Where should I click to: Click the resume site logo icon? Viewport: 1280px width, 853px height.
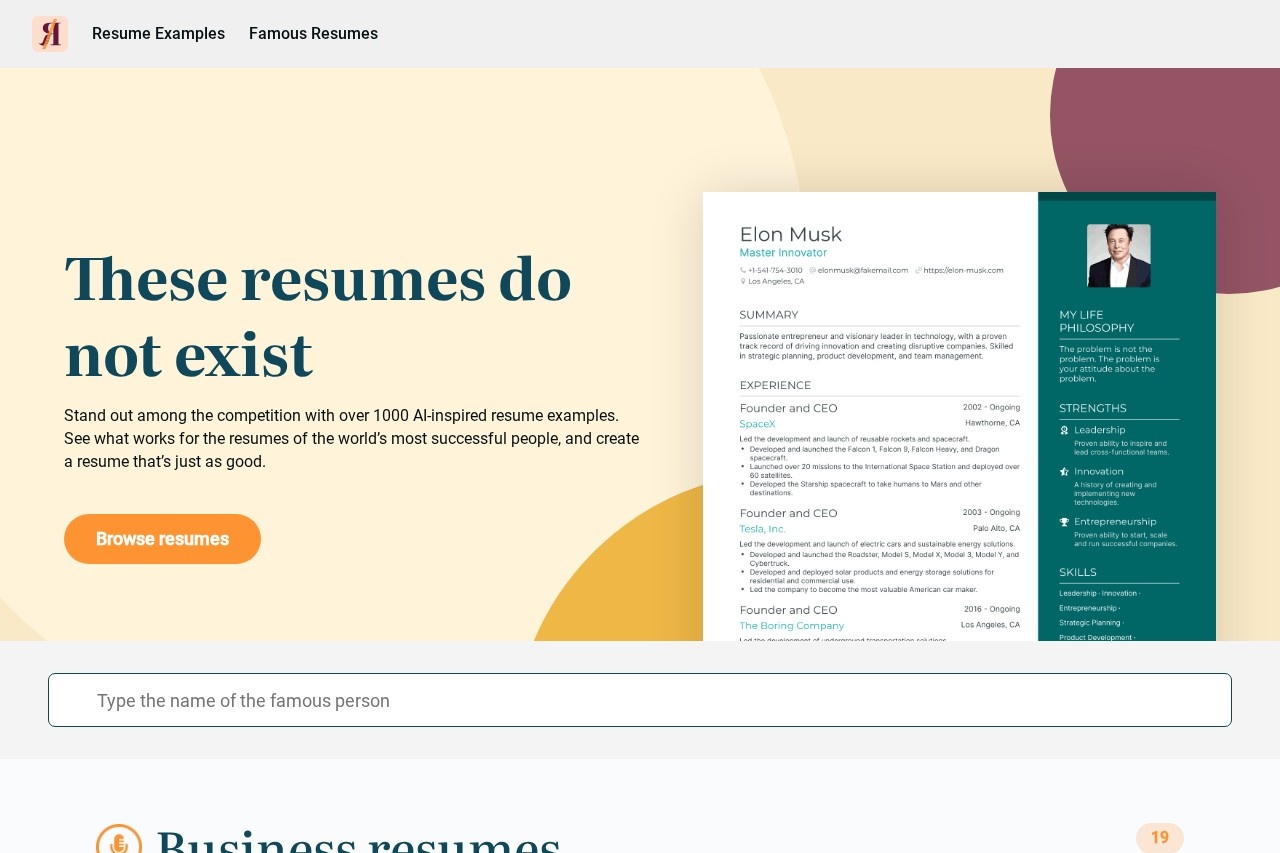click(50, 33)
